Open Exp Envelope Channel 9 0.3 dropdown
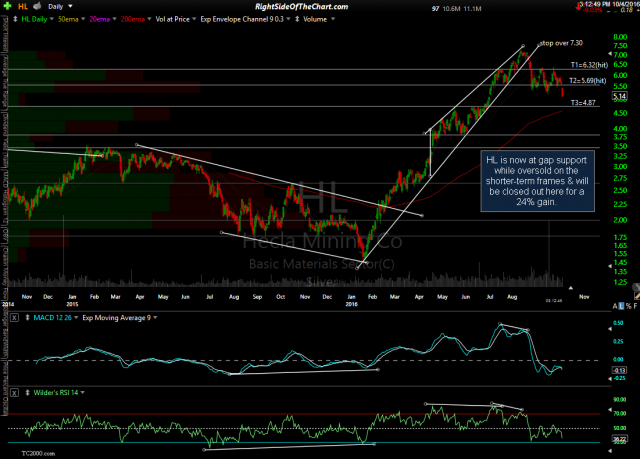This screenshot has height=459, width=640. point(288,19)
